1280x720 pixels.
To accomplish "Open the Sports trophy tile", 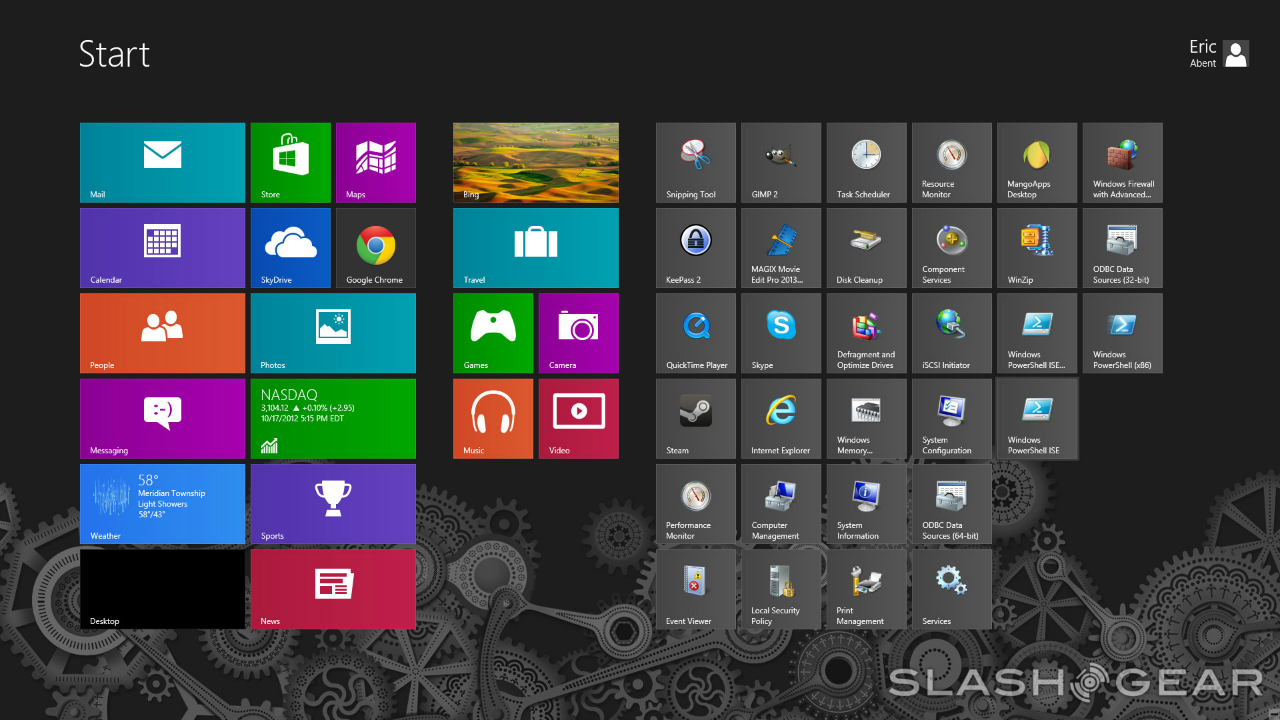I will tap(333, 504).
